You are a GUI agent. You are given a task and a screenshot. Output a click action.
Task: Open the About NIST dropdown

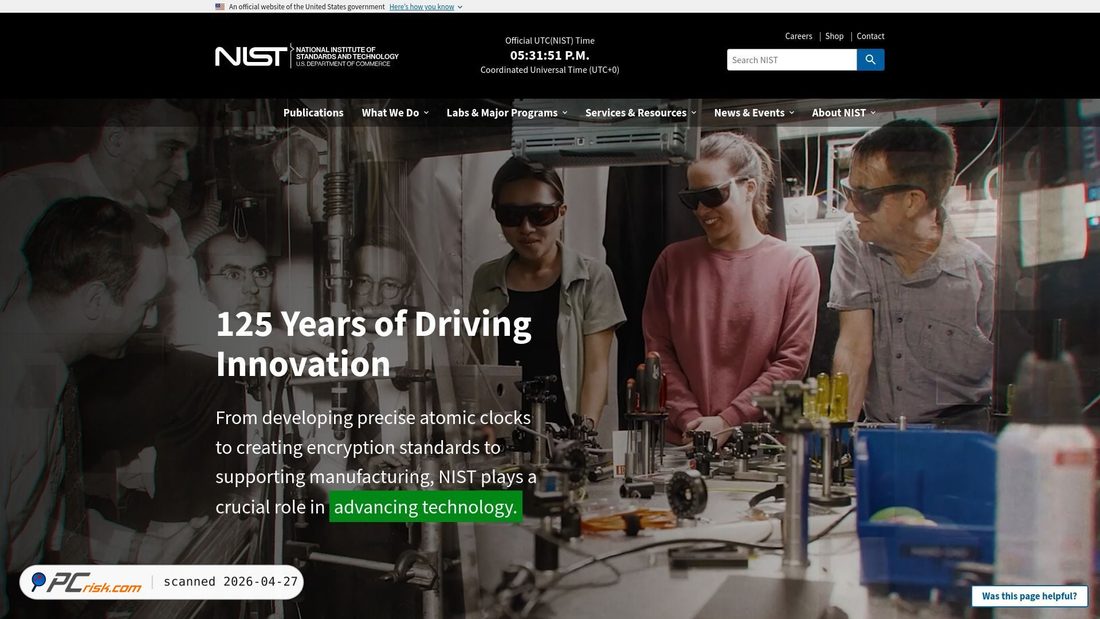click(843, 113)
